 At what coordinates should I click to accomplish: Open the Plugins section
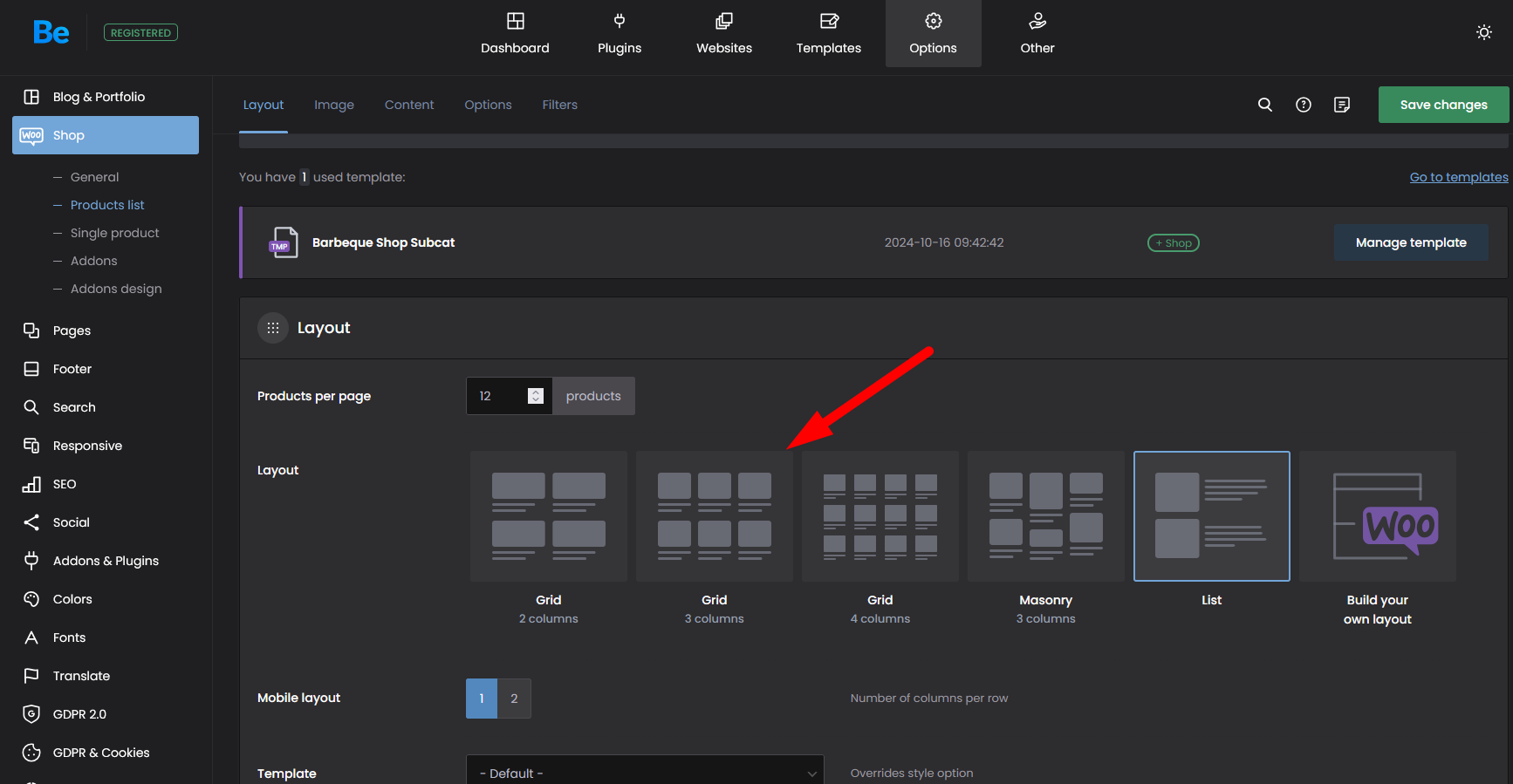coord(620,34)
